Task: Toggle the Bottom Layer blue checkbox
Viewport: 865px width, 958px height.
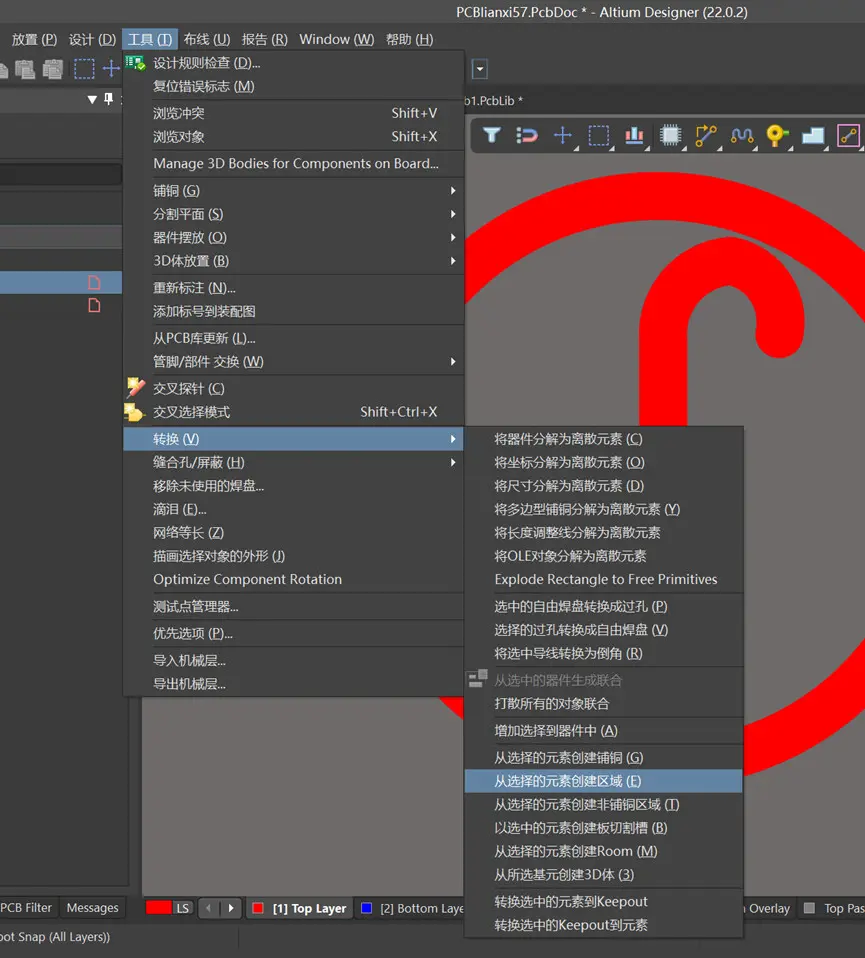Action: [367, 908]
